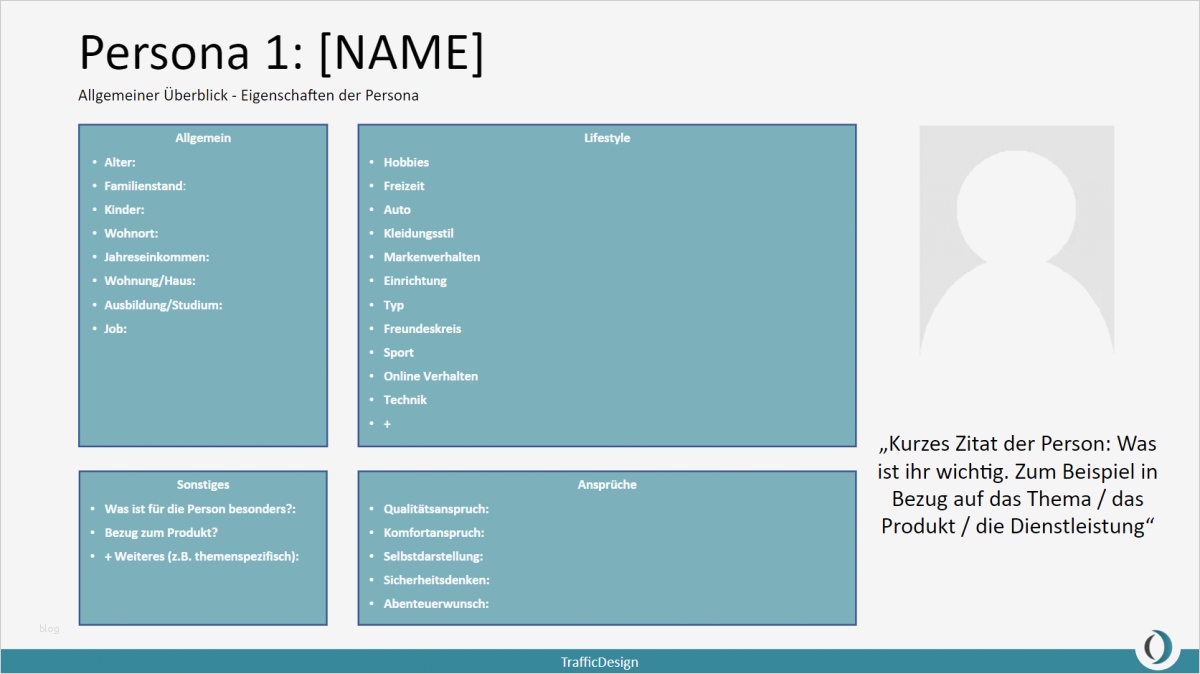1200x674 pixels.
Task: Click the Markenverhalten bullet item
Action: tap(432, 257)
